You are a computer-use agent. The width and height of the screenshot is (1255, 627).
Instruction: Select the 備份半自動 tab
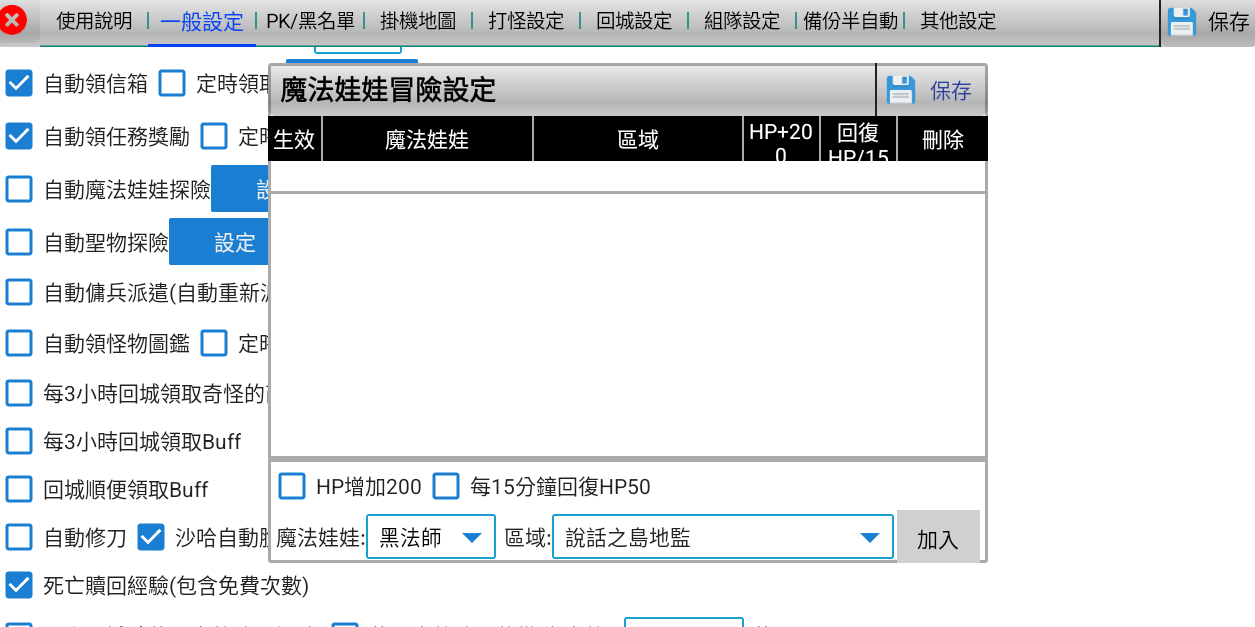coord(850,21)
